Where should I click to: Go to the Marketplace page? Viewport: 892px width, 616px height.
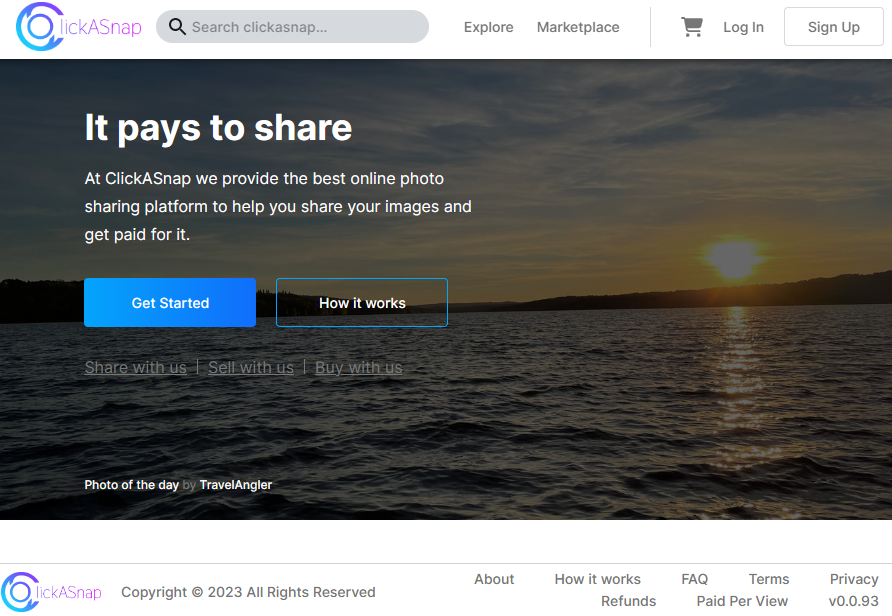(x=578, y=27)
